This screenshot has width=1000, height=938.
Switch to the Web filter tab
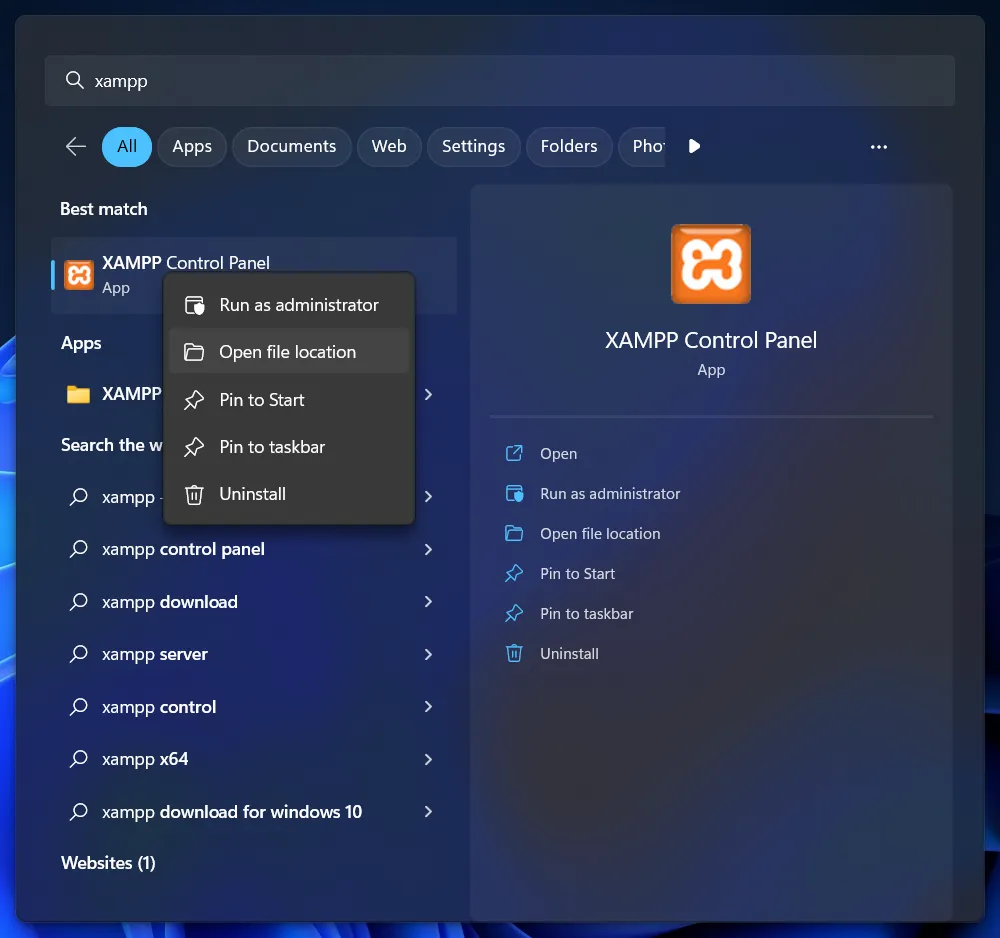389,147
